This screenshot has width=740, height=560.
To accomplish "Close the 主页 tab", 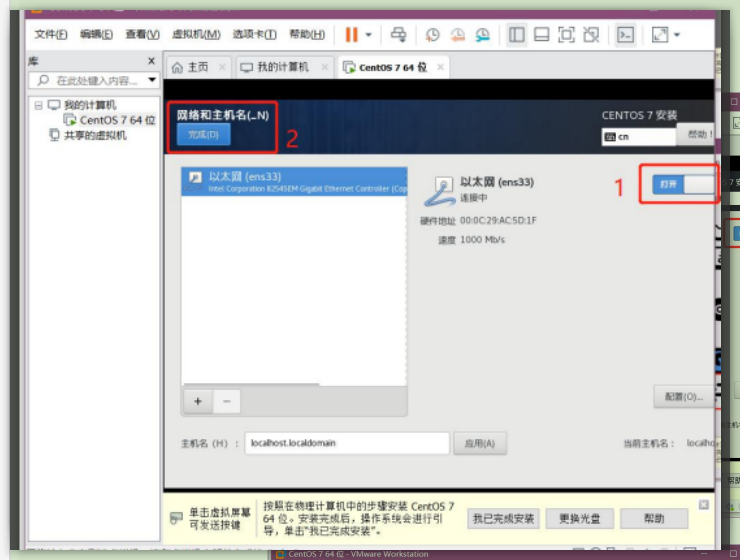I will coord(222,67).
